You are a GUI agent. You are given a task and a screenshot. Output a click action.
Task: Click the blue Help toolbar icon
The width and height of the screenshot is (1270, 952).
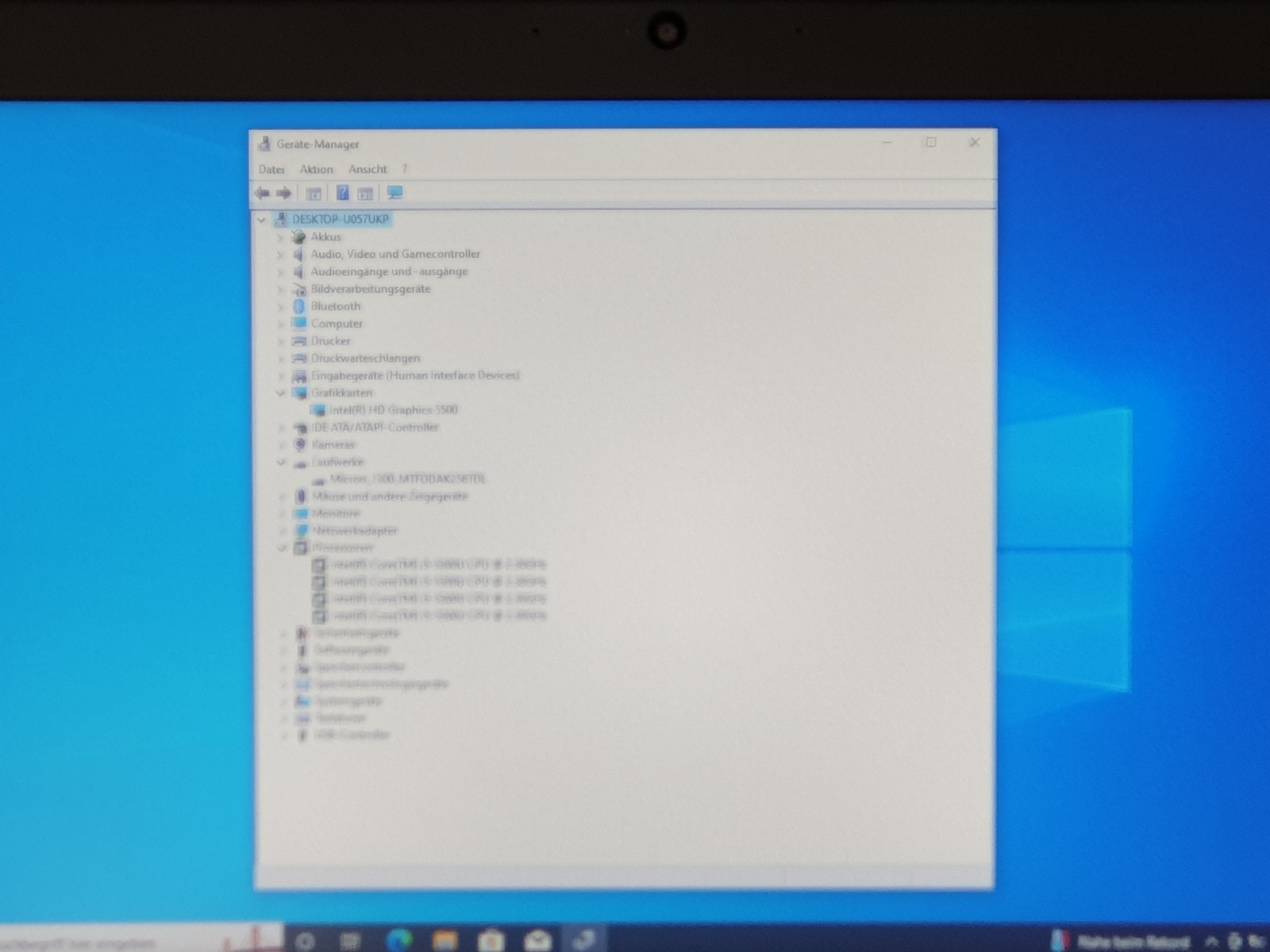(x=342, y=193)
